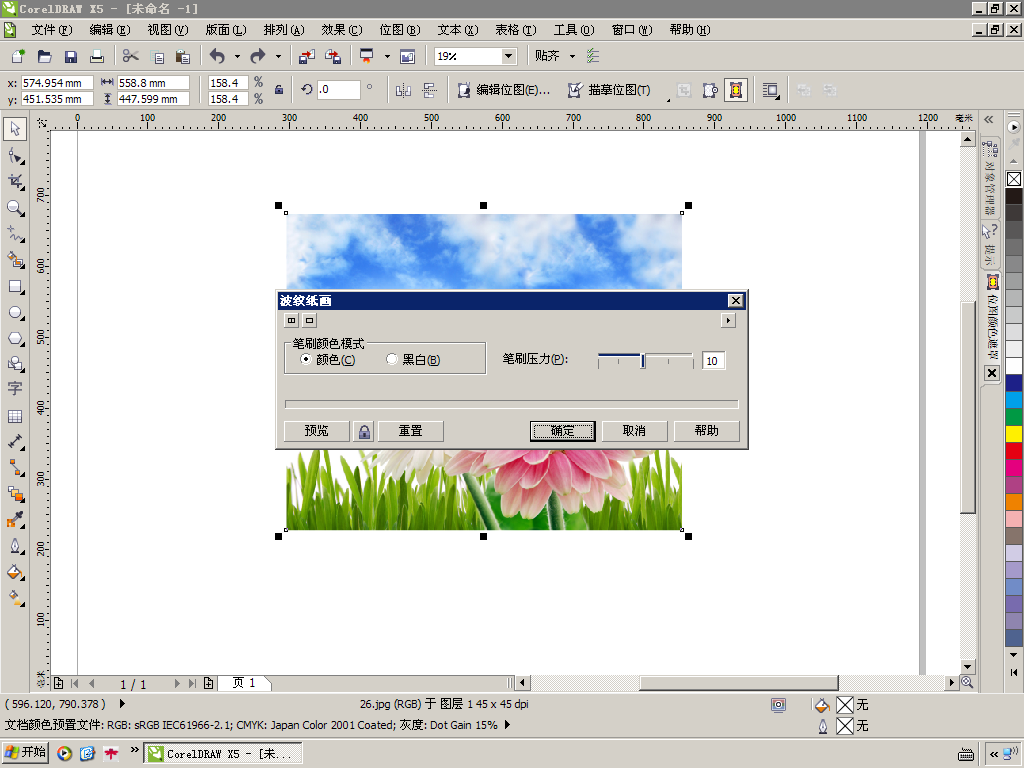The height and width of the screenshot is (768, 1024).
Task: Open the 编辑 menu
Action: coord(110,30)
